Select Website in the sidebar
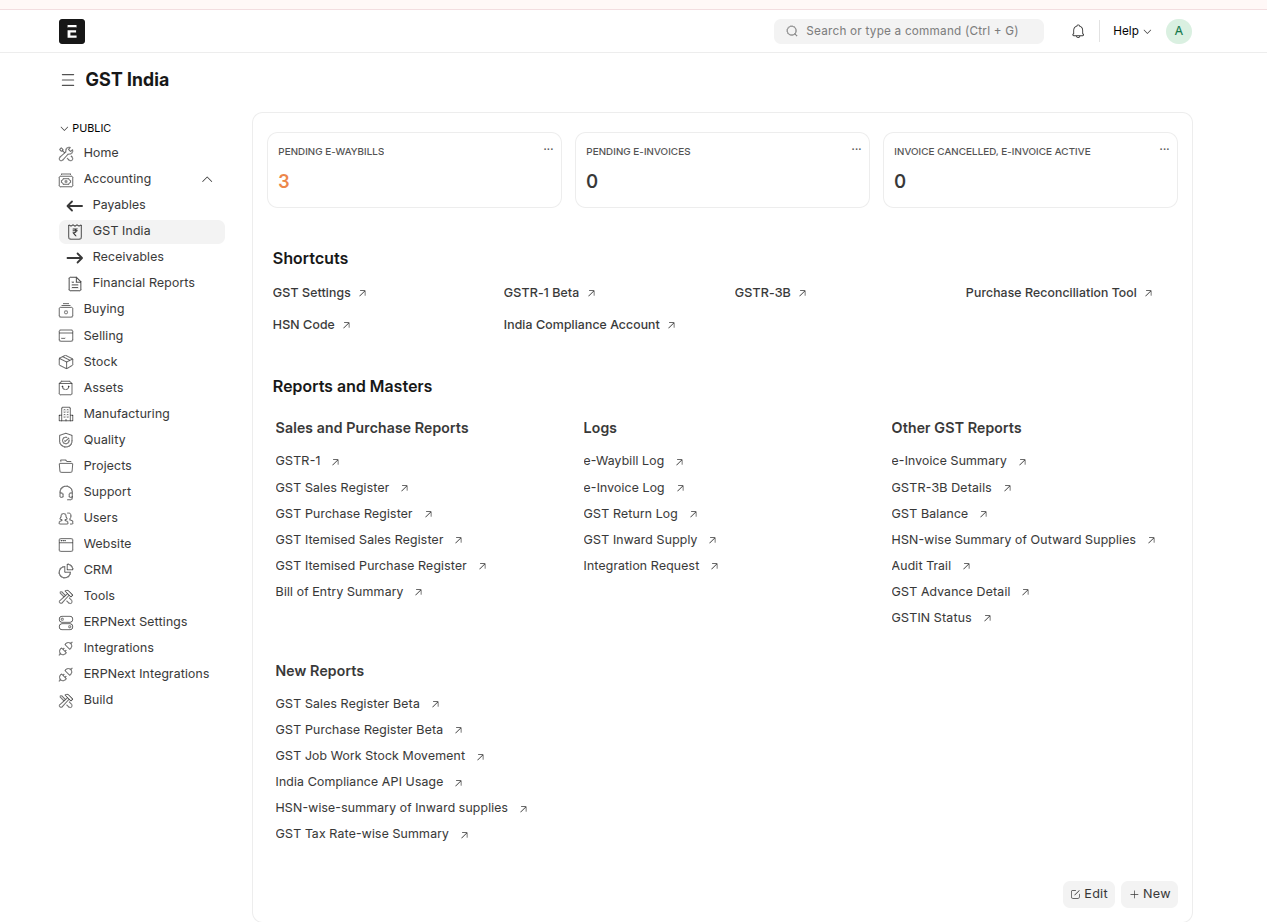Image resolution: width=1267 pixels, height=922 pixels. pos(108,544)
